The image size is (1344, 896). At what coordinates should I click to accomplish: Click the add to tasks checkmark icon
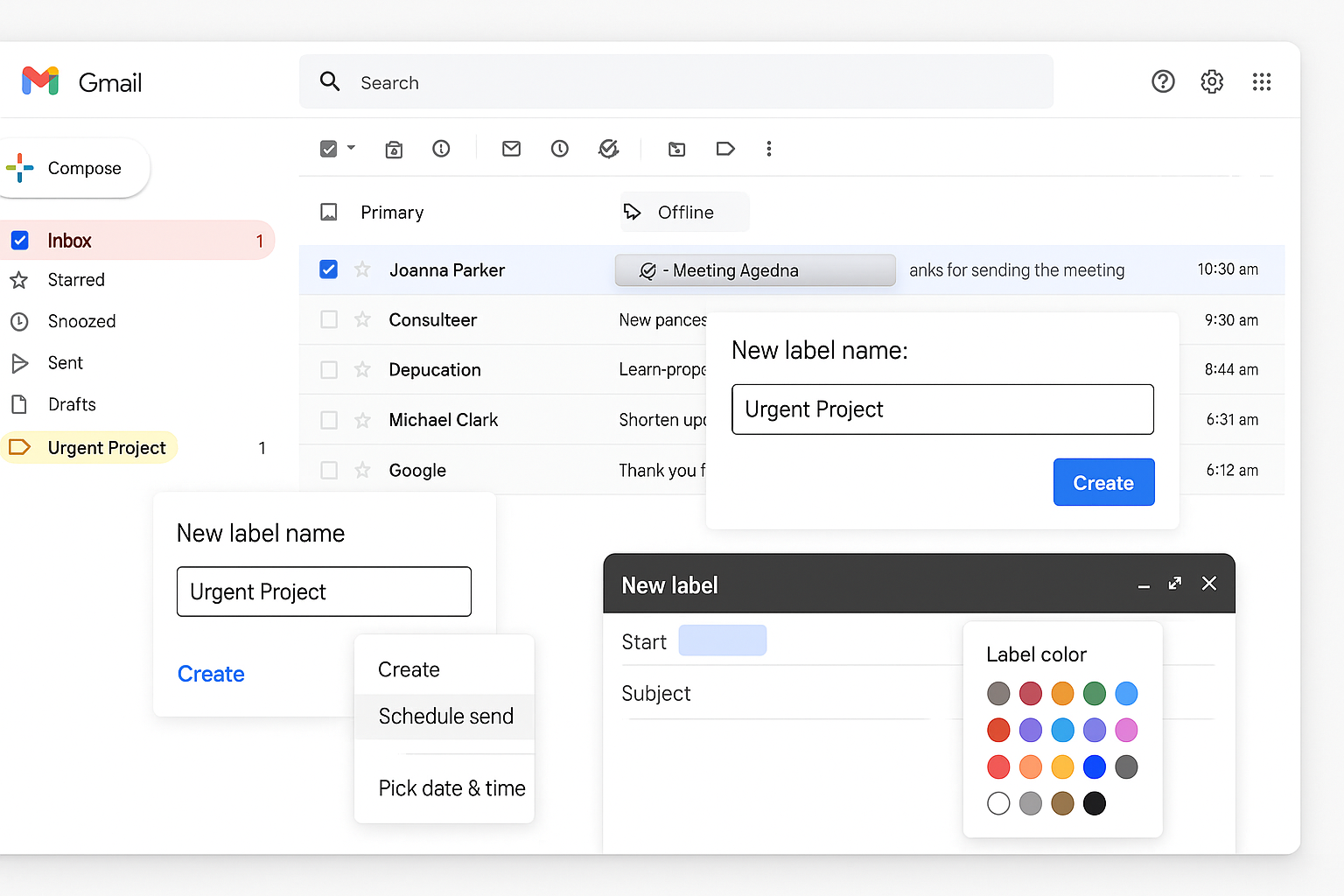click(x=608, y=149)
